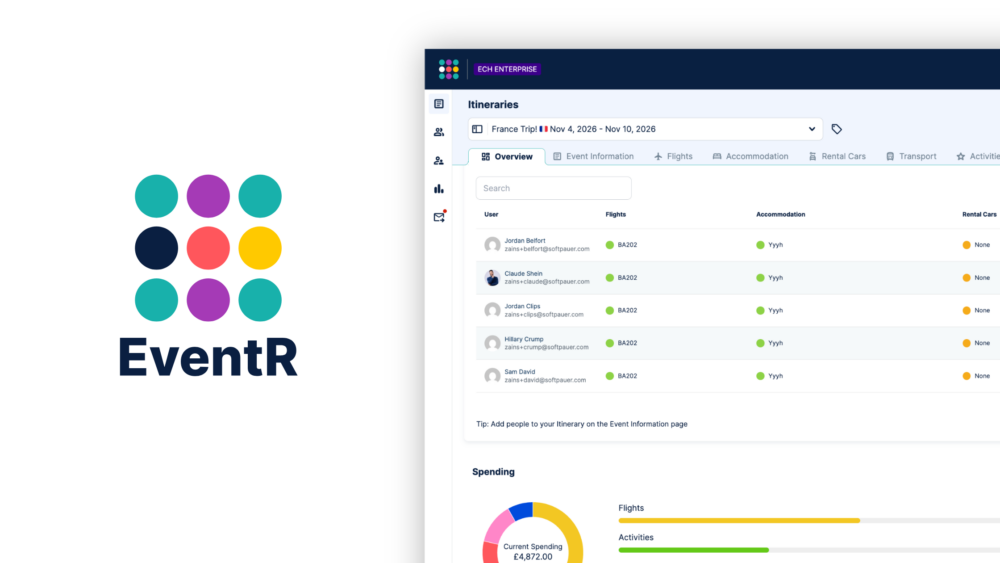Select the Jordan Belfort user name
Screen dimensions: 1000x563
tap(525, 240)
